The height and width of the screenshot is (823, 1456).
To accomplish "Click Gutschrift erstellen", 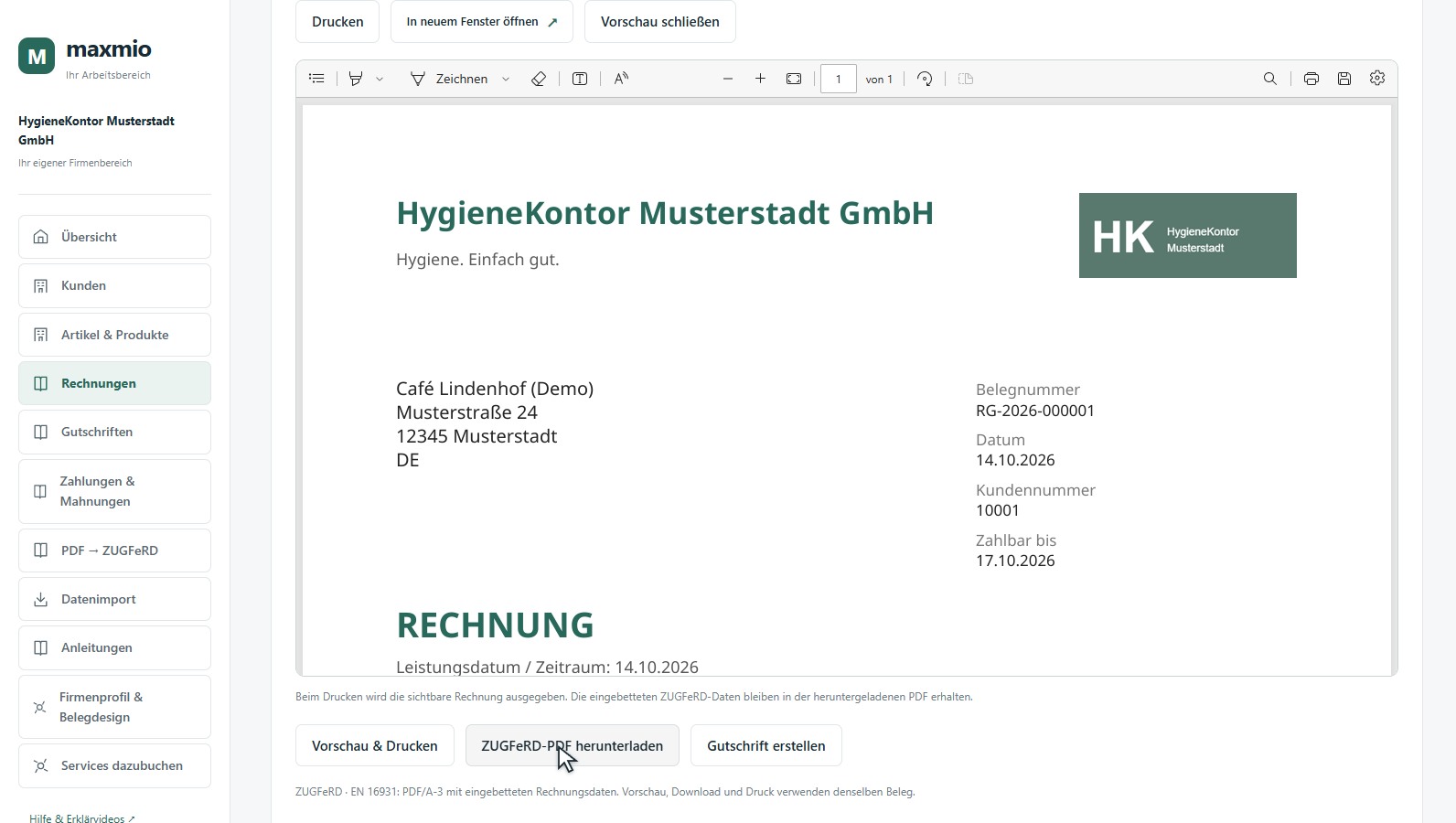I will (x=766, y=746).
